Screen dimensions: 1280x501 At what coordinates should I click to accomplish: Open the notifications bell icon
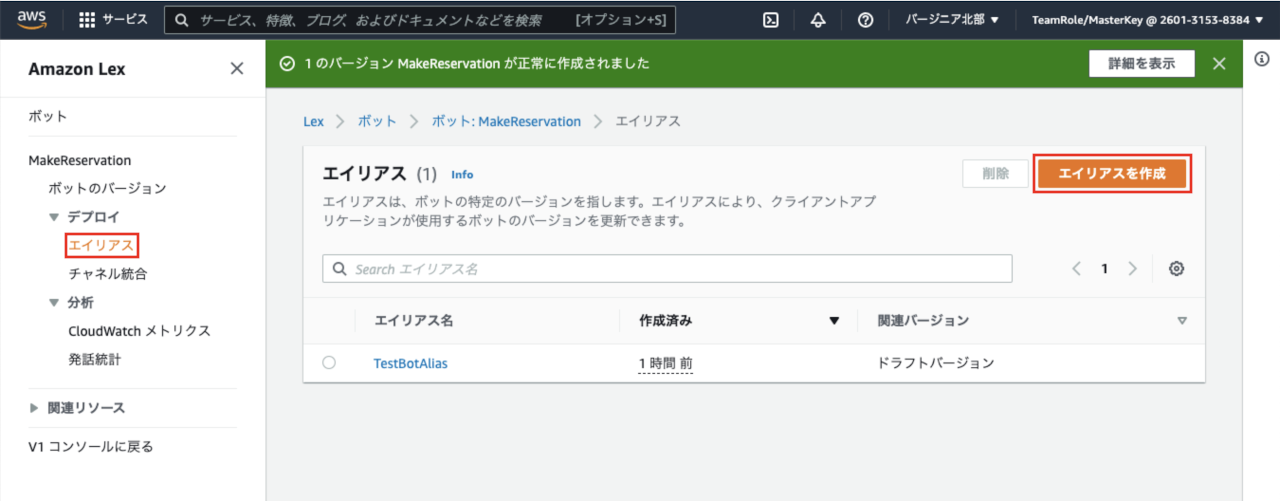(818, 20)
